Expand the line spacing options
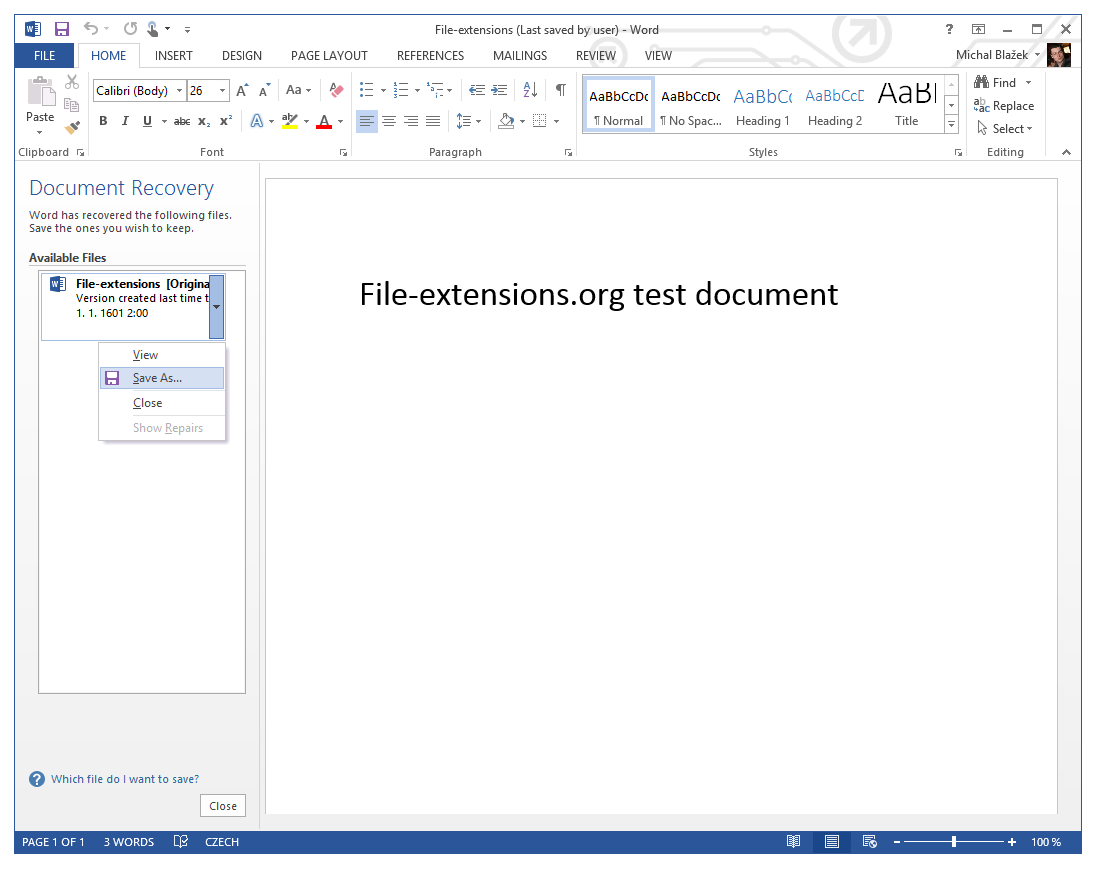This screenshot has height=872, width=1100. 469,121
